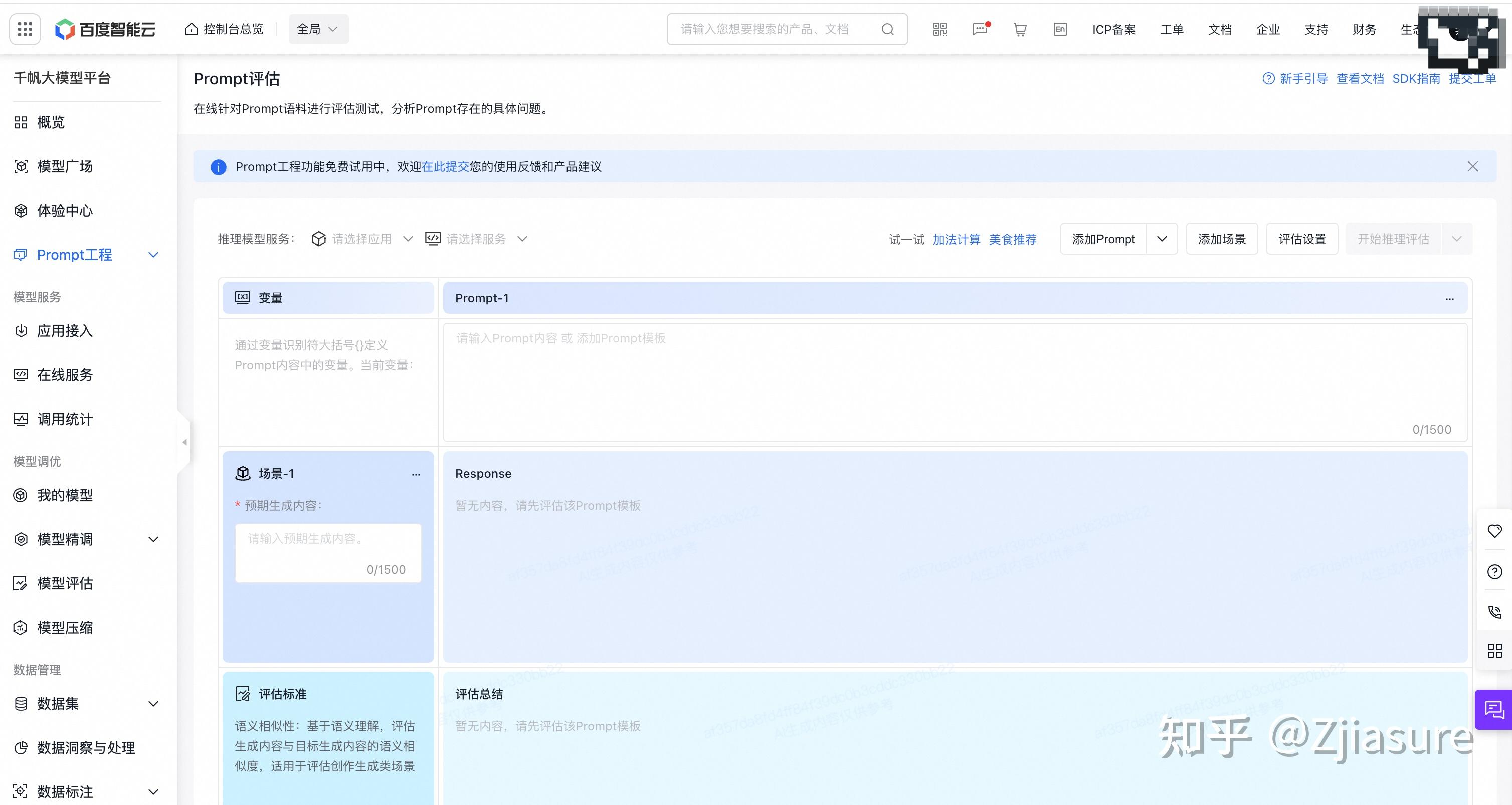This screenshot has width=1512, height=805.
Task: Switch language via the En icon
Action: pos(1060,29)
